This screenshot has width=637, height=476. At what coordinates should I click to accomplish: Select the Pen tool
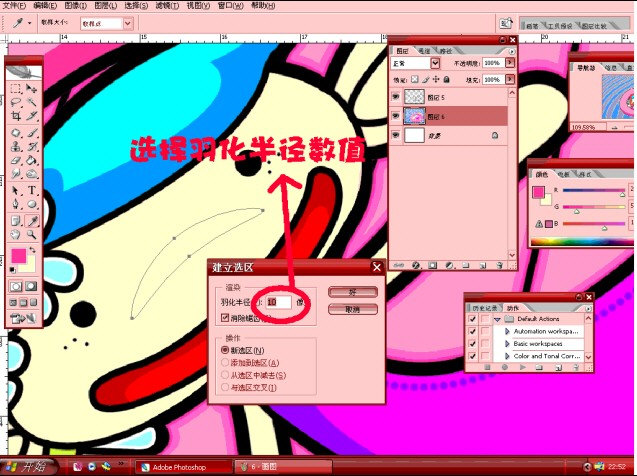(x=16, y=204)
